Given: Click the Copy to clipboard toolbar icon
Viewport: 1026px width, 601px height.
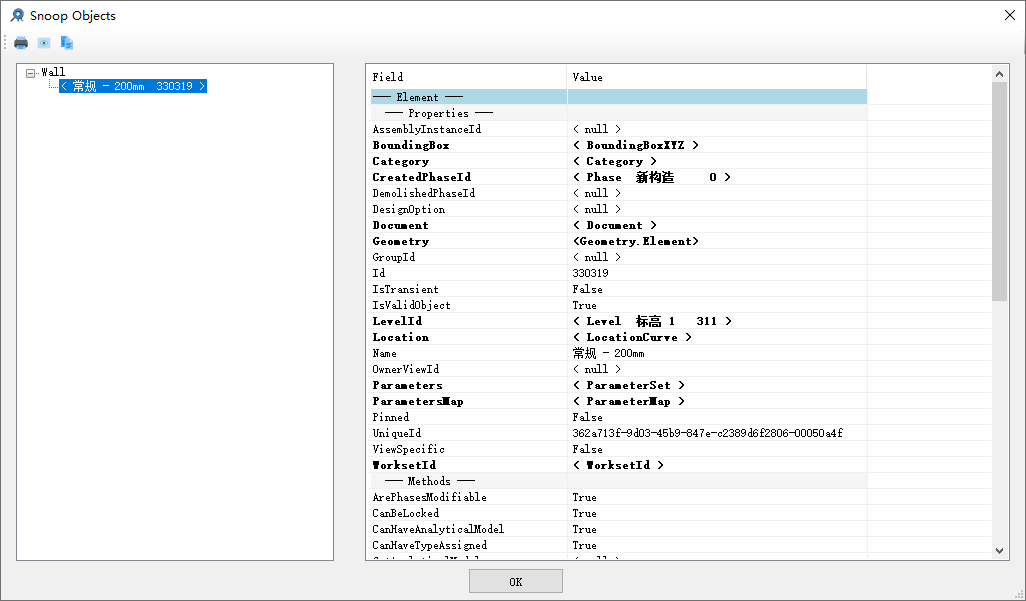Looking at the screenshot, I should (67, 43).
